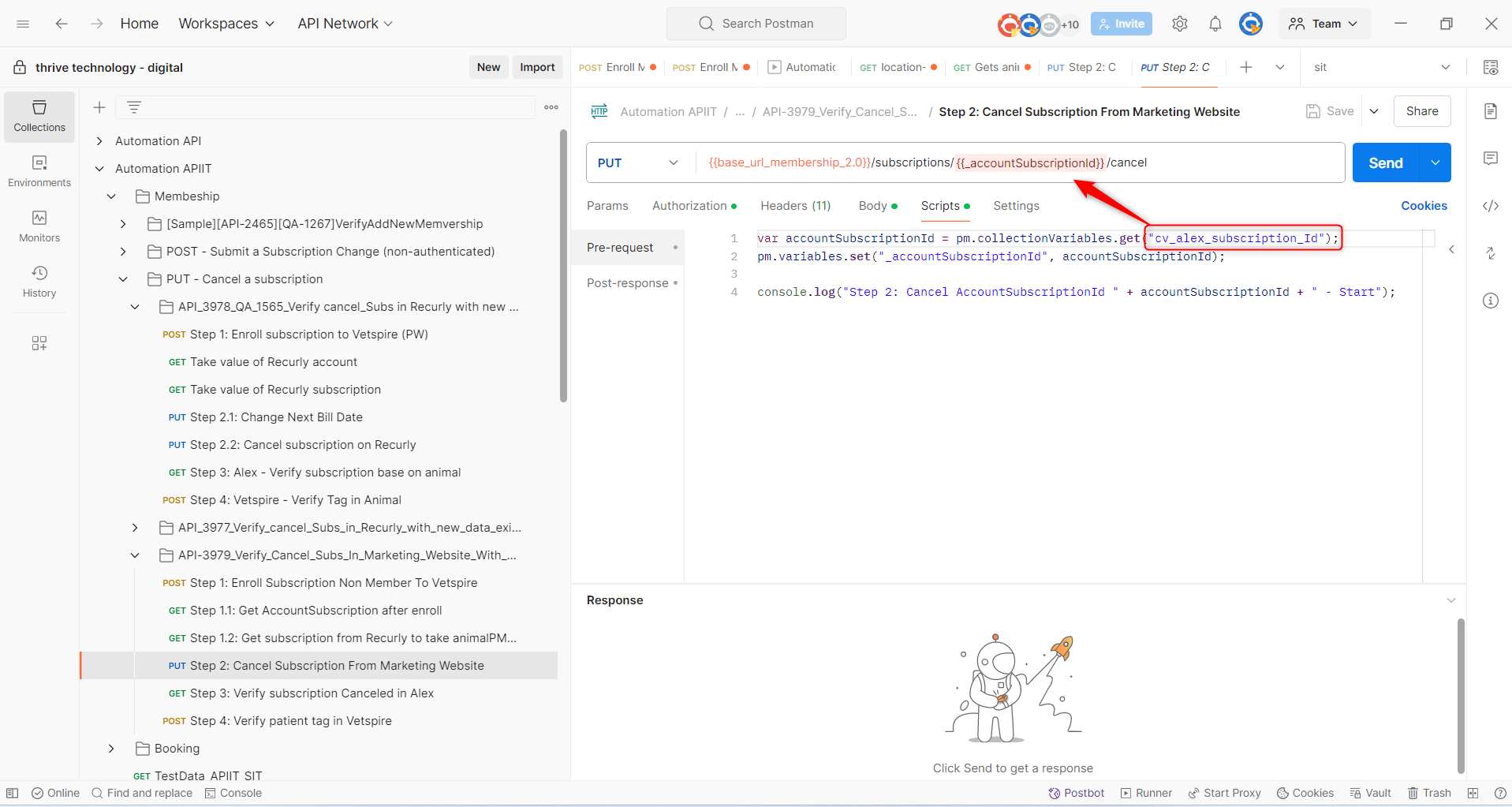Image resolution: width=1512 pixels, height=807 pixels.
Task: Click the configure workspace sidebar icon
Action: coord(39,343)
